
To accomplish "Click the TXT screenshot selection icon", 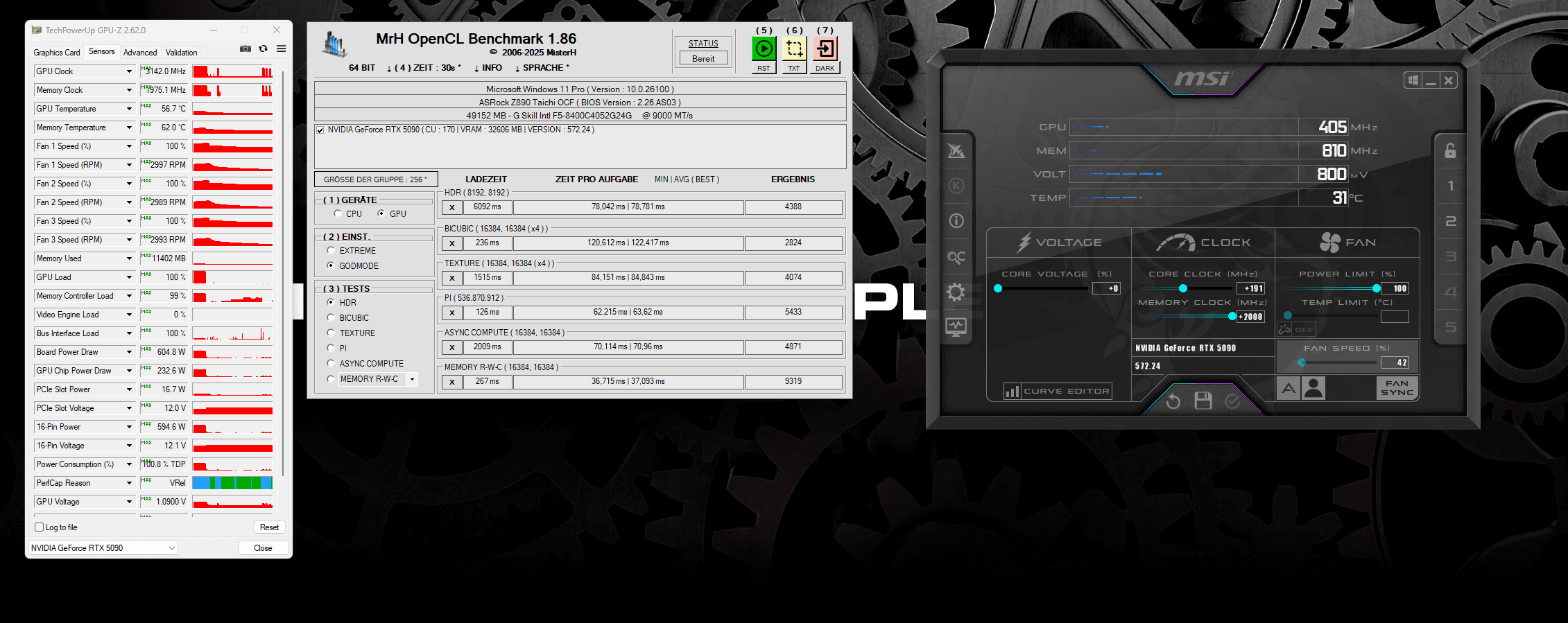I will click(x=794, y=49).
